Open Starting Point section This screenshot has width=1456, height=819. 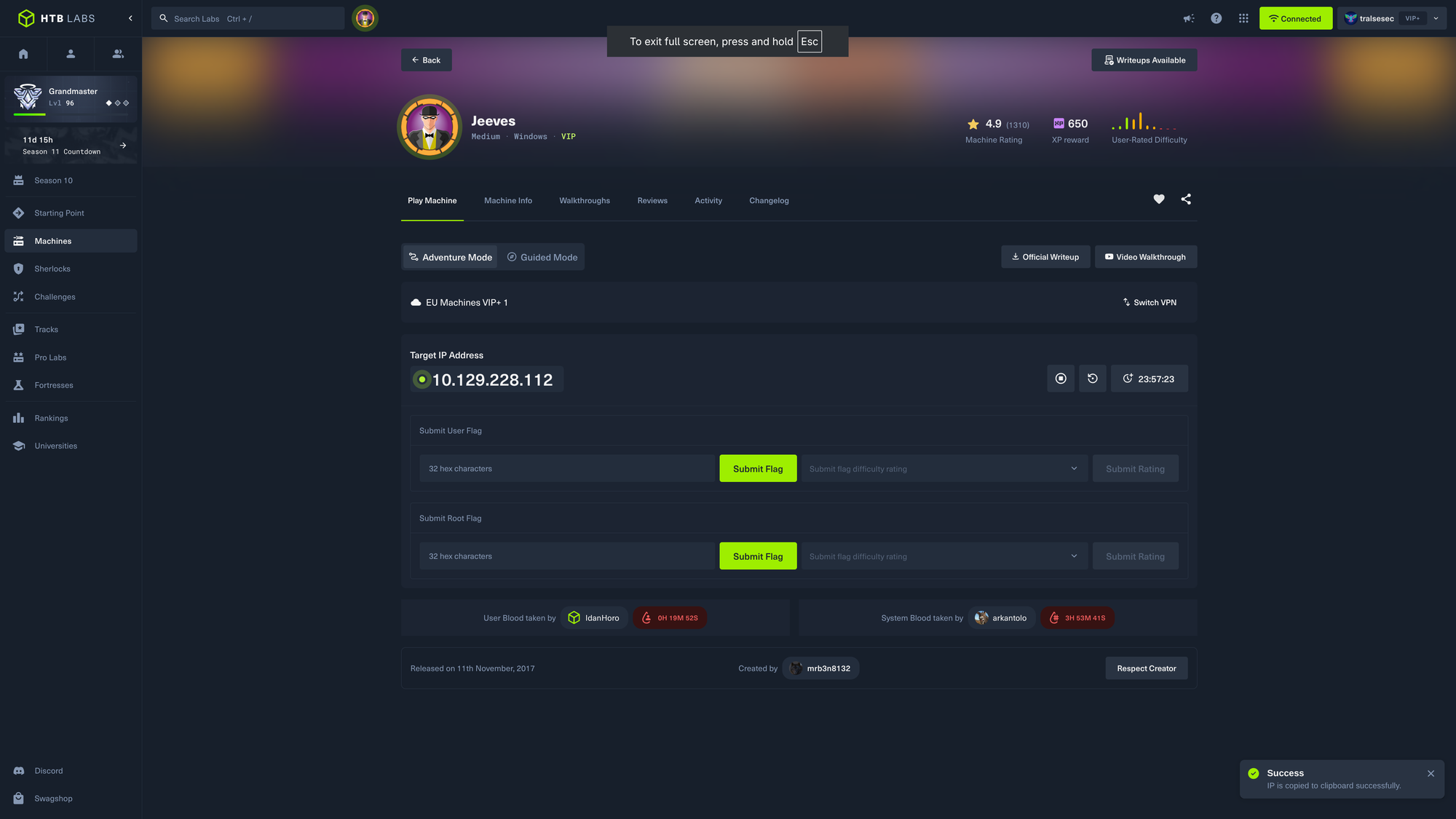[x=71, y=213]
